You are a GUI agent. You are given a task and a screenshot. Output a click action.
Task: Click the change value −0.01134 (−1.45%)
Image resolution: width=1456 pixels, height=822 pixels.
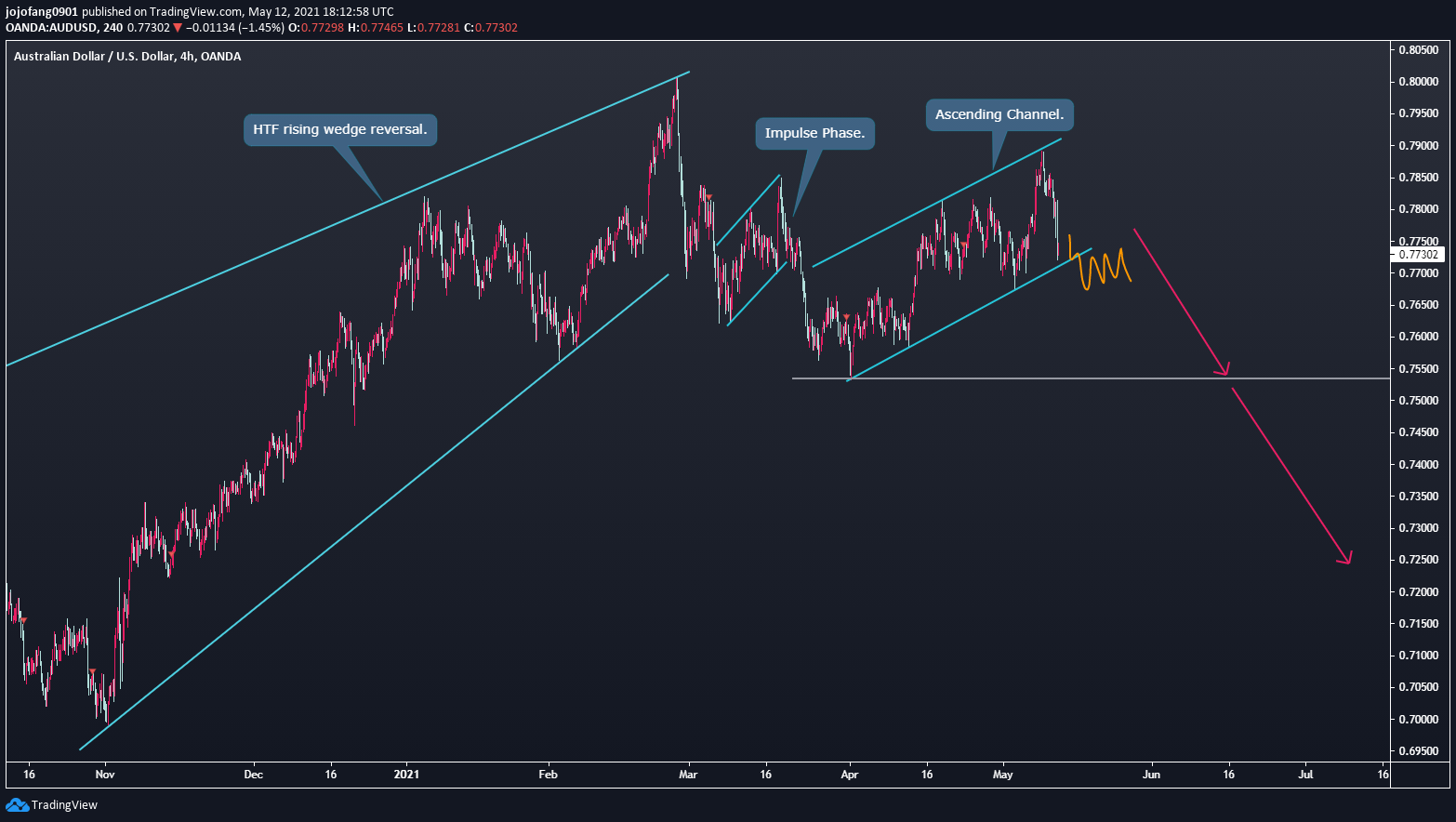pos(234,28)
